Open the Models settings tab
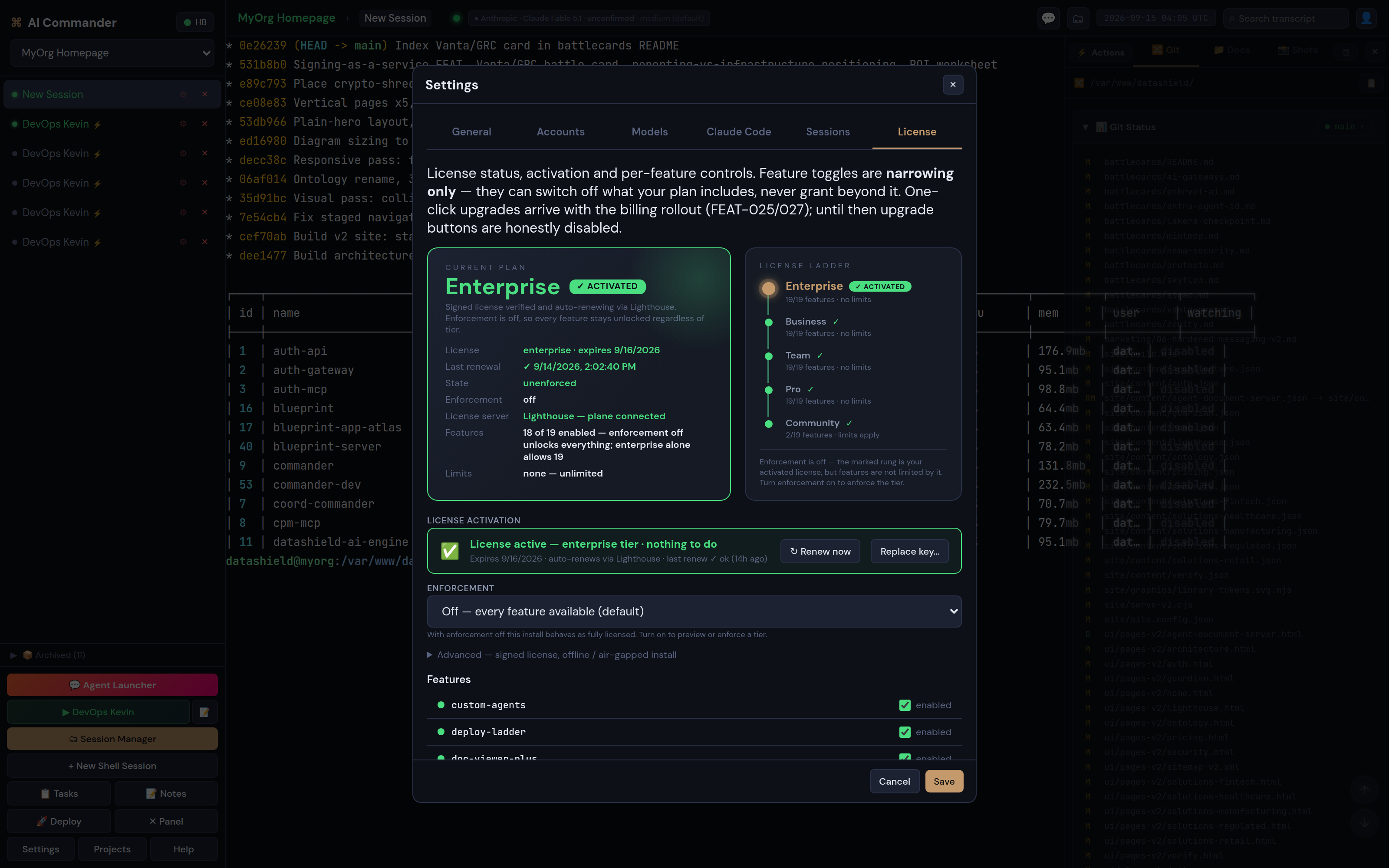This screenshot has width=1389, height=868. [649, 132]
